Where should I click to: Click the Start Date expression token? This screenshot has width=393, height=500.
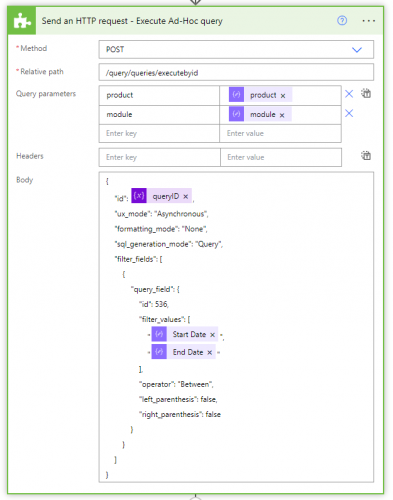[185, 334]
